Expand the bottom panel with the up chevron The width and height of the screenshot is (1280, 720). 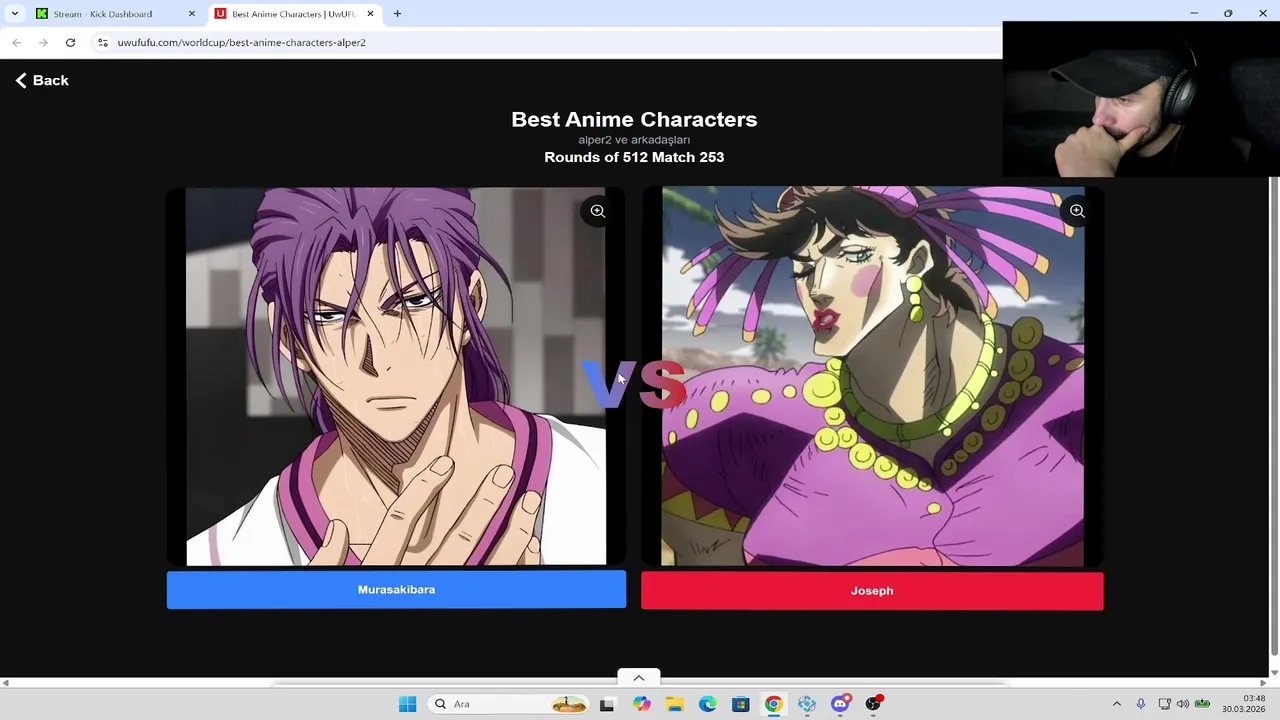(639, 678)
